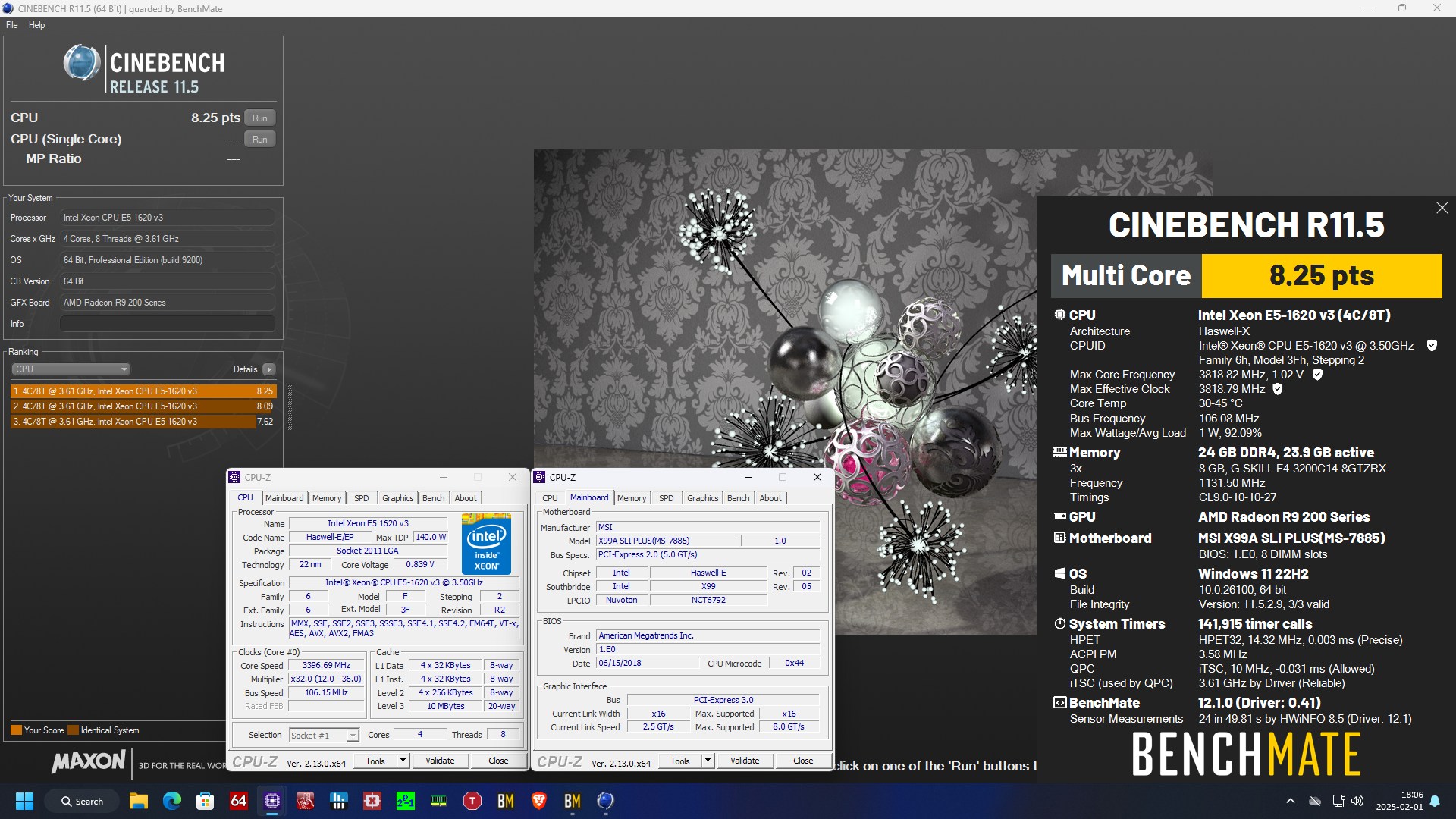This screenshot has width=1456, height=819.
Task: Click the orange Your Score legend swatch
Action: click(16, 730)
